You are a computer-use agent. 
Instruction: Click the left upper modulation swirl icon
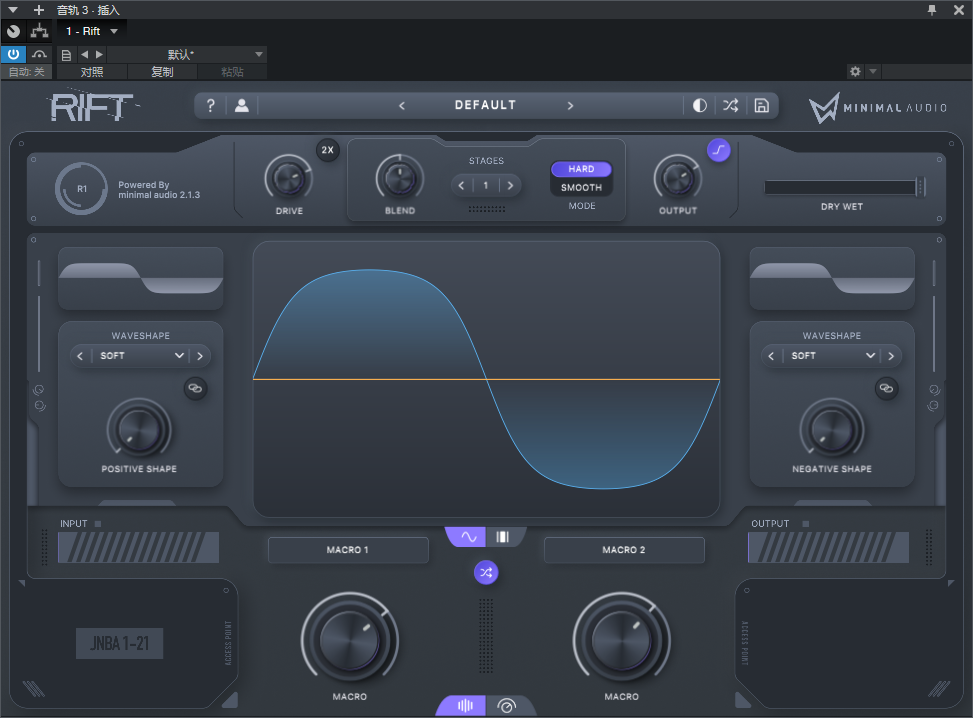click(x=38, y=390)
